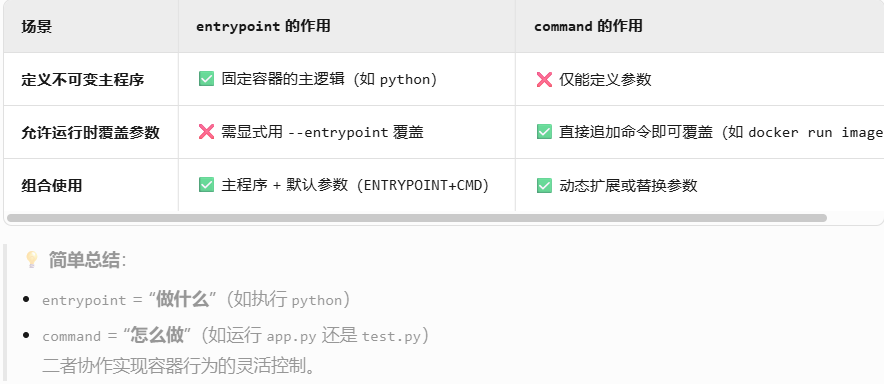Click green checkmark beside 固定容器的主逻辑
The width and height of the screenshot is (884, 384).
206,79
